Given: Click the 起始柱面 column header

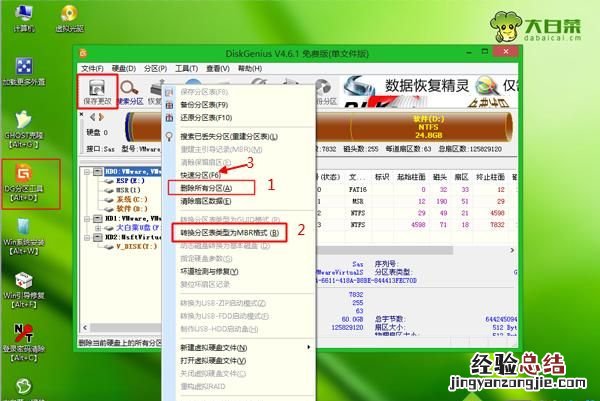Looking at the screenshot, I should pyautogui.click(x=411, y=177).
